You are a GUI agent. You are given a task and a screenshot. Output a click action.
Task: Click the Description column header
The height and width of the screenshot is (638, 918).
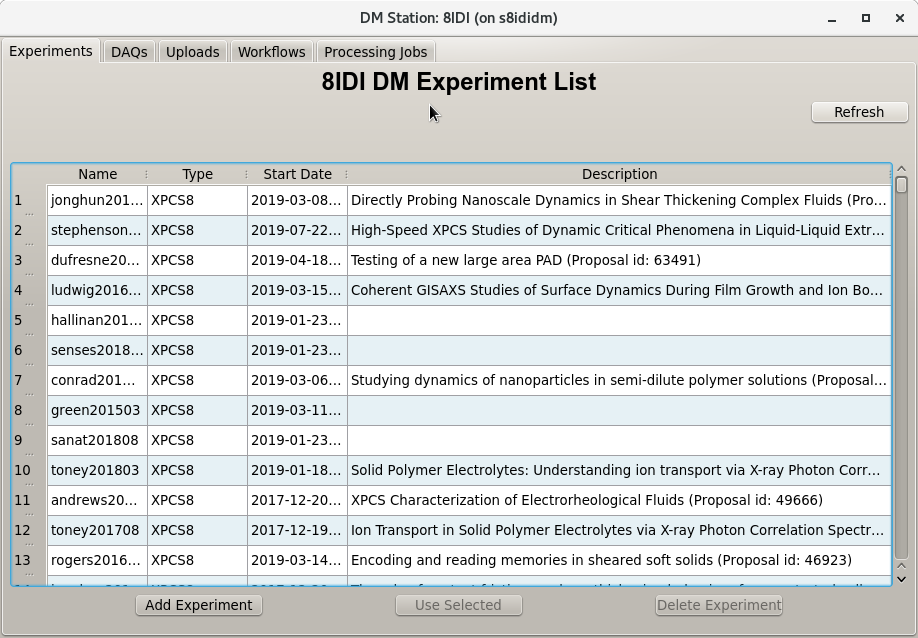[619, 174]
